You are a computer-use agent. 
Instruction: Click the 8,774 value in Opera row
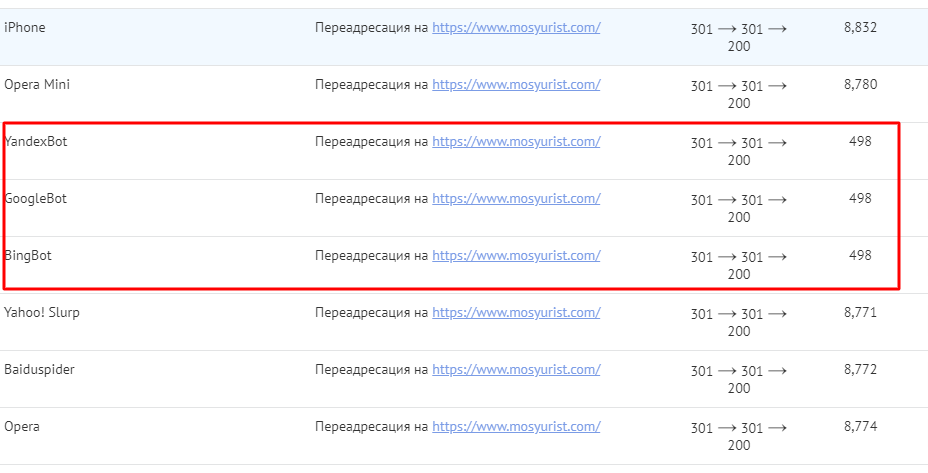pyautogui.click(x=861, y=426)
